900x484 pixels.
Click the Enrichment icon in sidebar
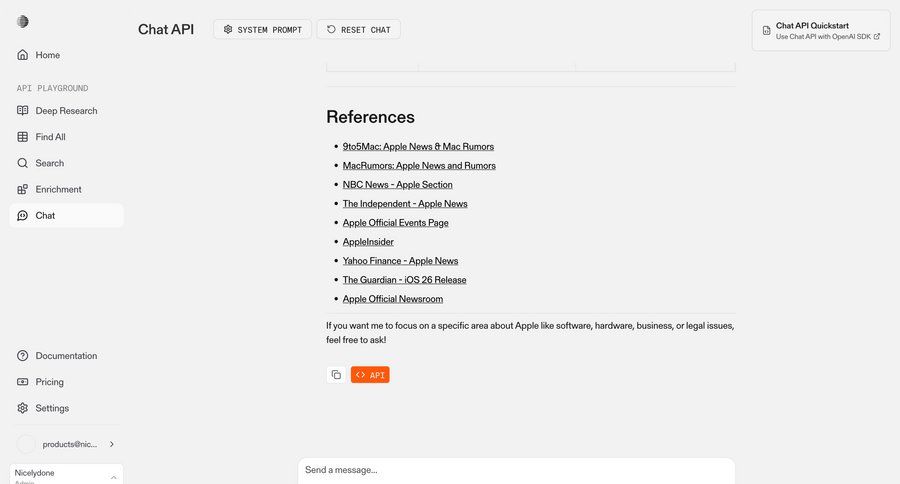[x=23, y=189]
